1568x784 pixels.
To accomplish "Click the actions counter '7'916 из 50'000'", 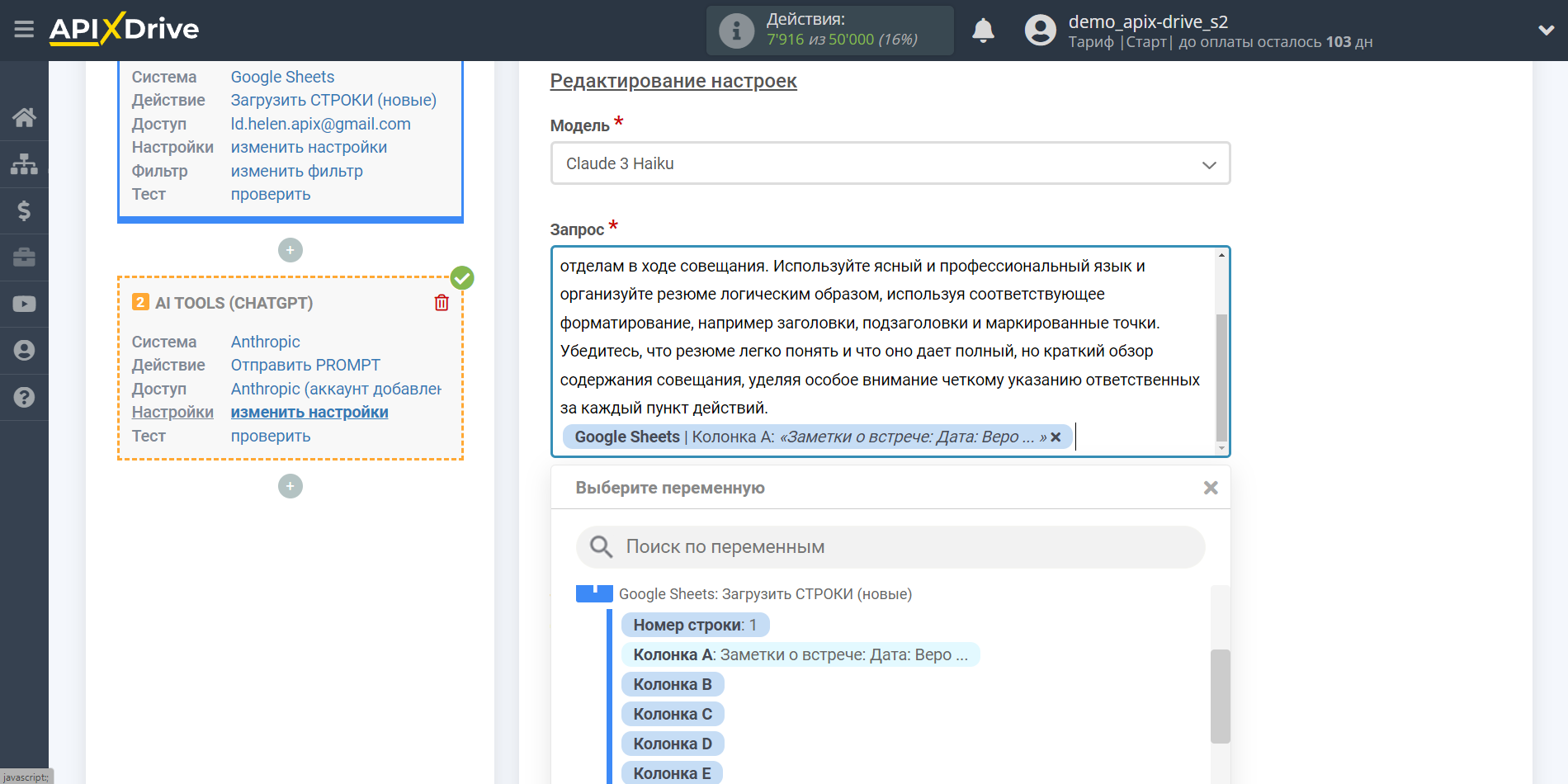I will [842, 40].
